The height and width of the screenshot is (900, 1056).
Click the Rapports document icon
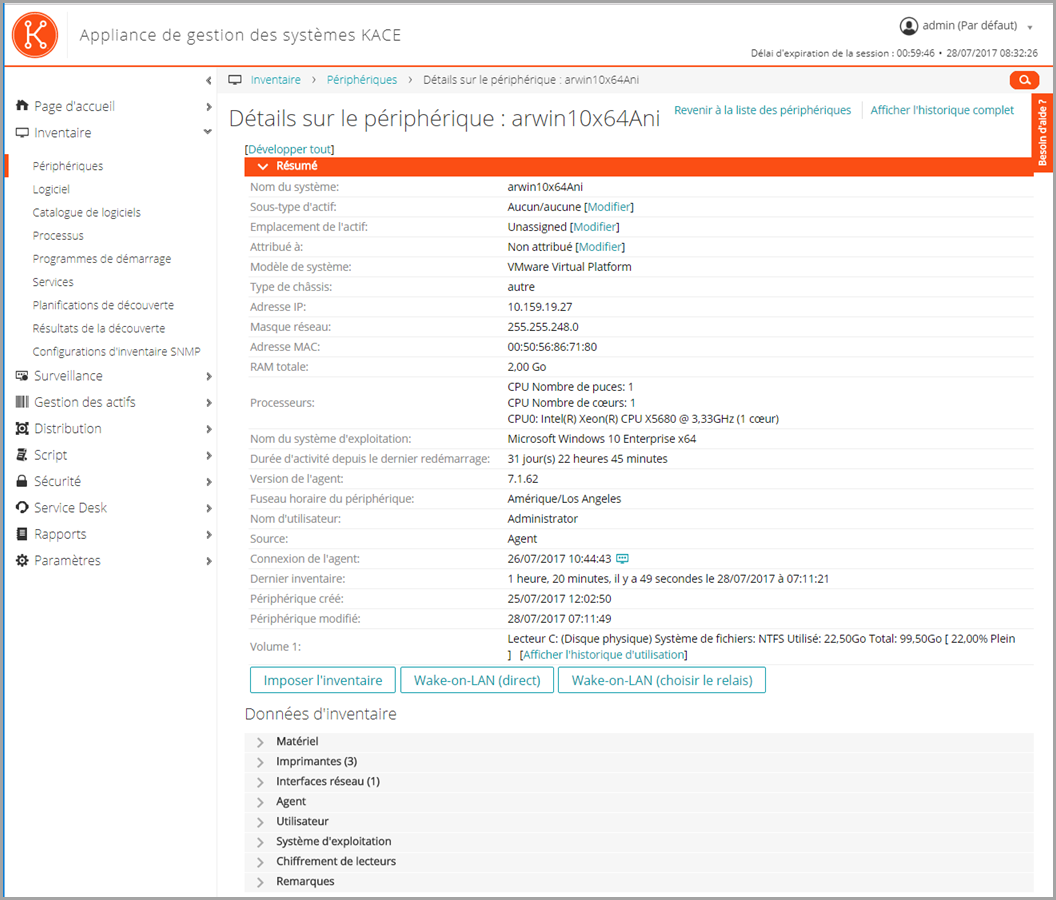point(22,534)
